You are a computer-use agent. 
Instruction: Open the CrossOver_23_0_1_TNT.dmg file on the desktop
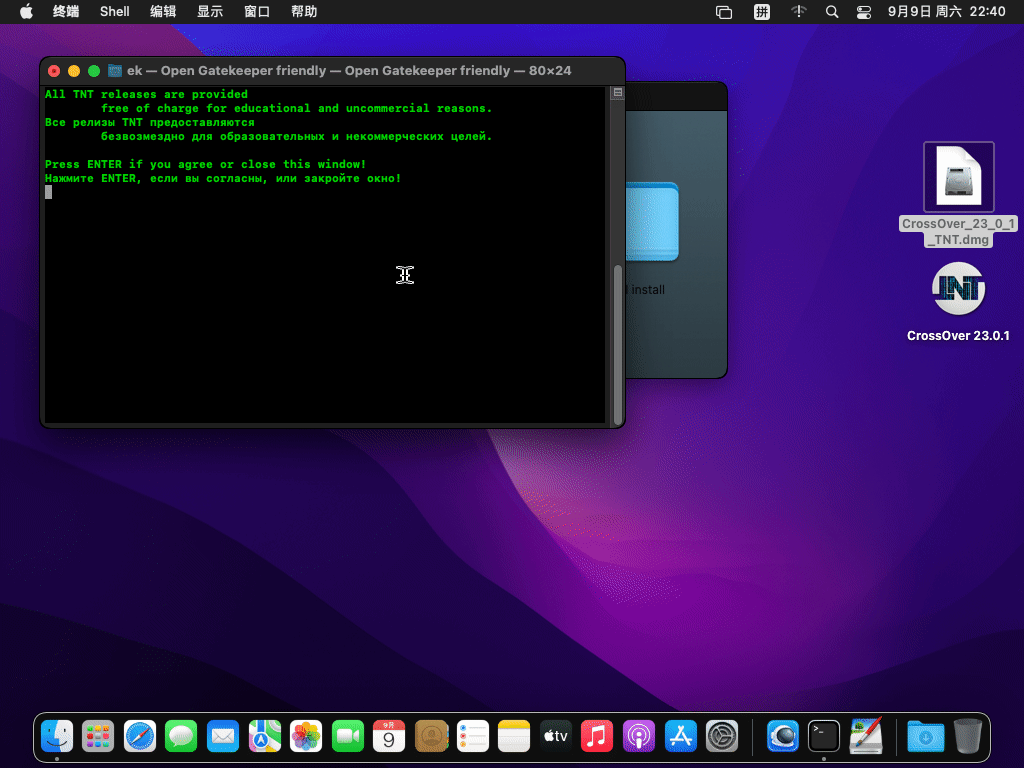(x=958, y=178)
